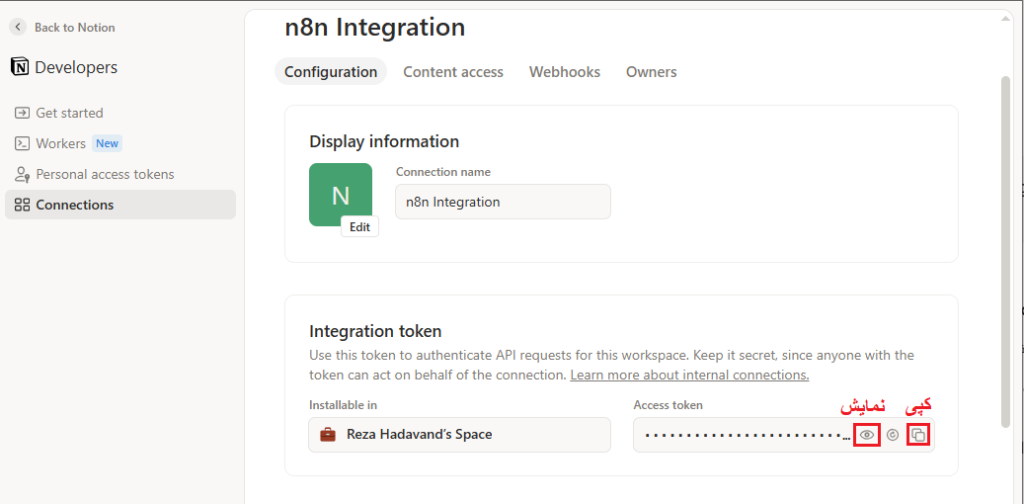This screenshot has width=1024, height=504.
Task: Click the n8n Integration page heading
Action: (x=375, y=27)
